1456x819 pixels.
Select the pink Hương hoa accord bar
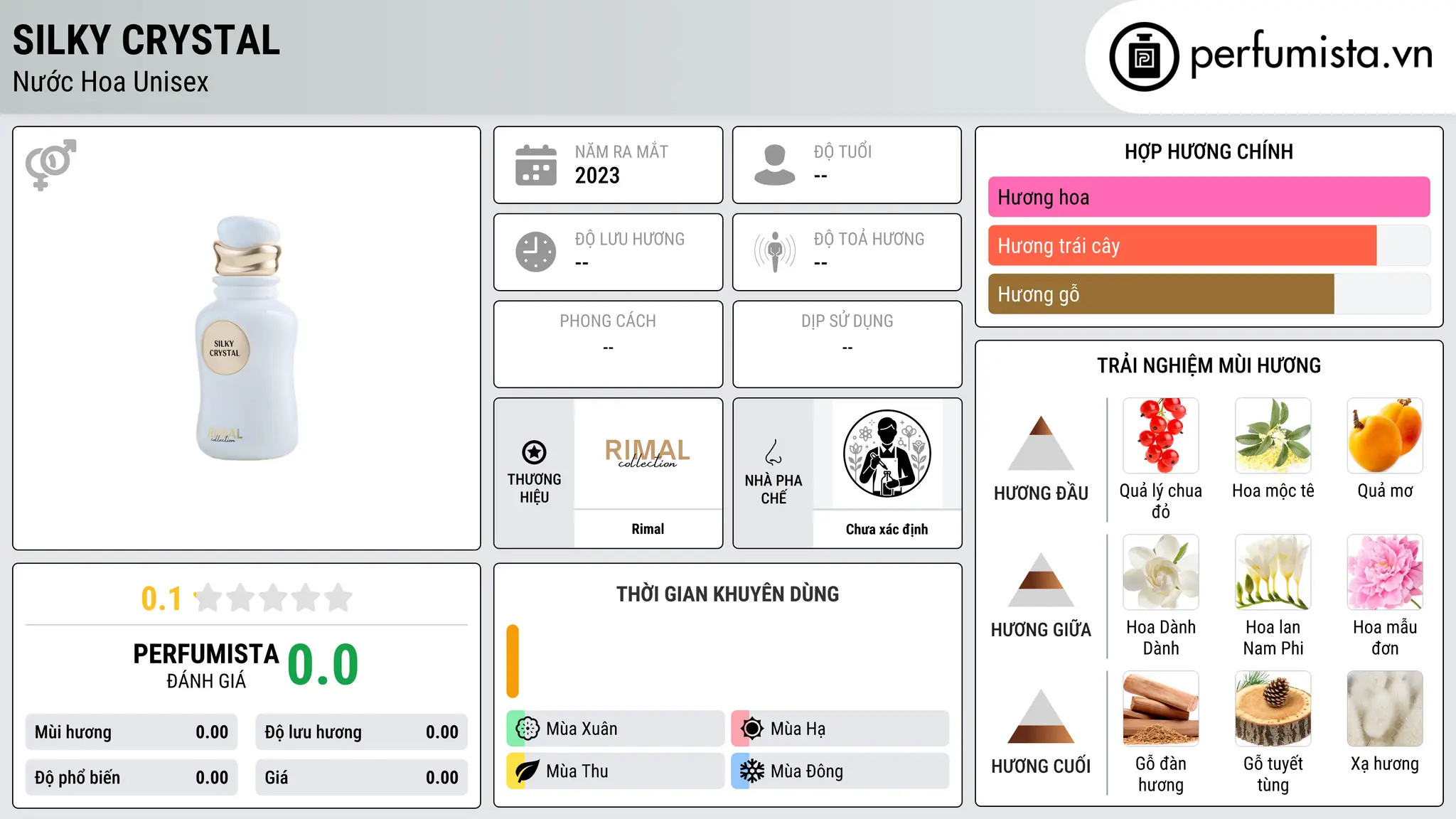point(1209,197)
